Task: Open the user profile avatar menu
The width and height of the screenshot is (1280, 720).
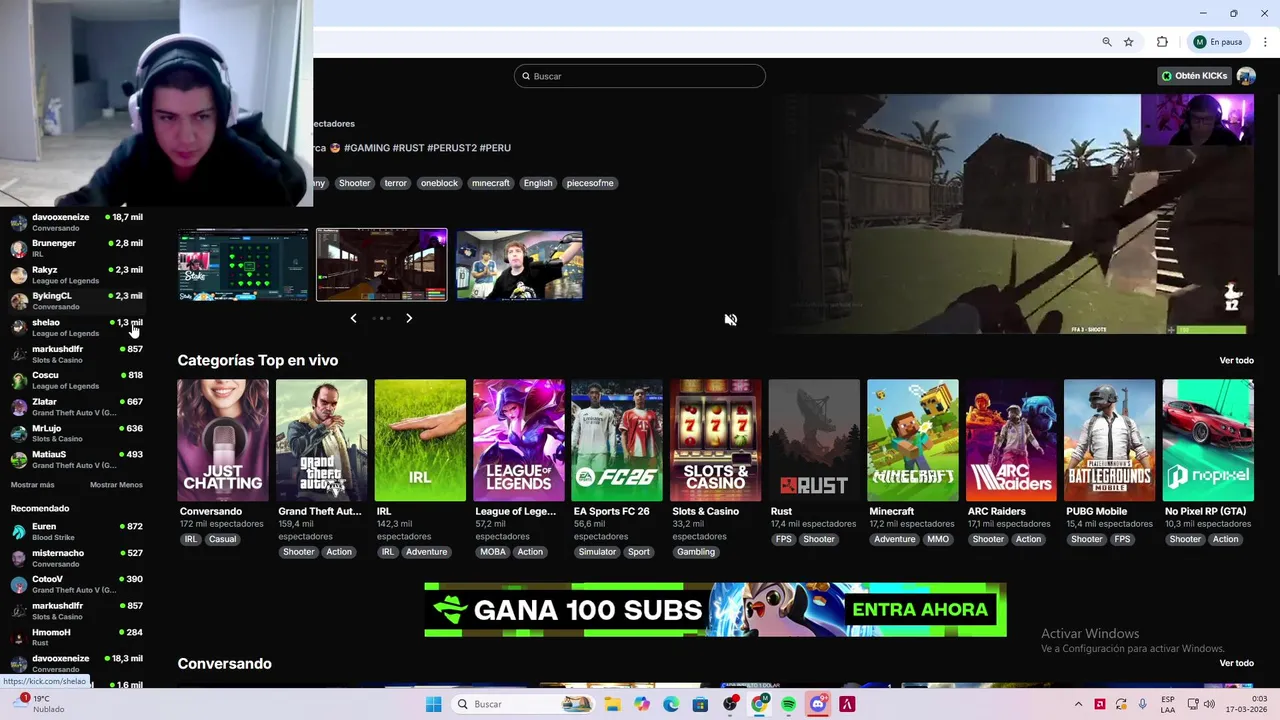Action: [x=1246, y=76]
